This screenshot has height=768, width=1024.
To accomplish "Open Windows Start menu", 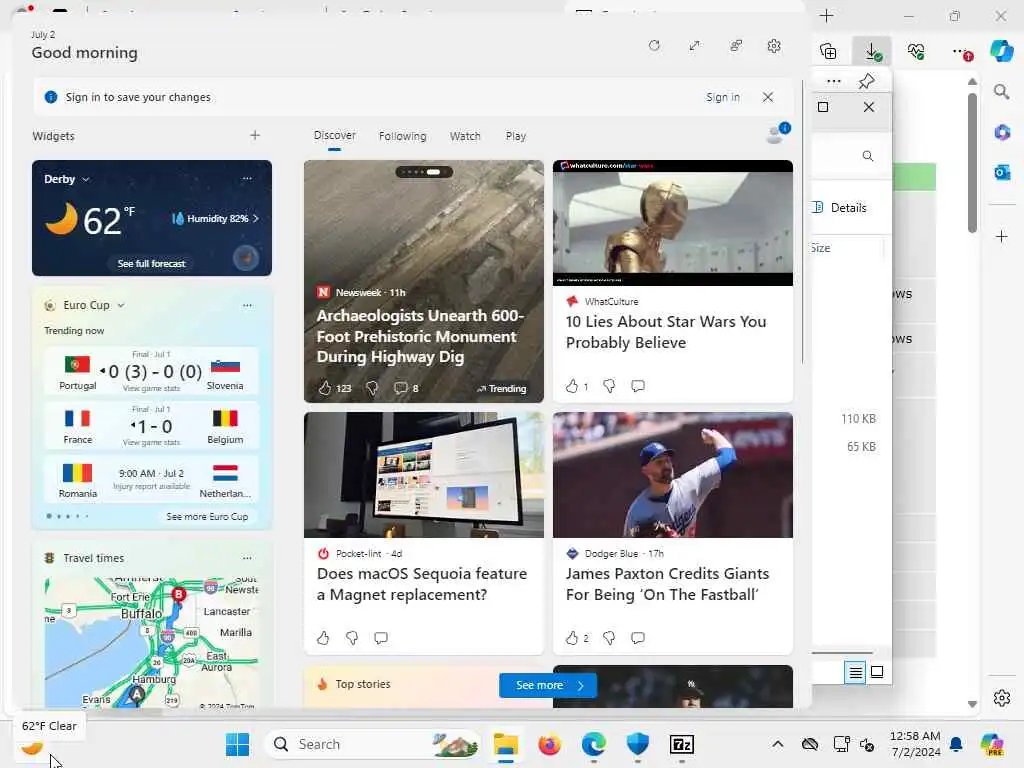I will pos(237,744).
